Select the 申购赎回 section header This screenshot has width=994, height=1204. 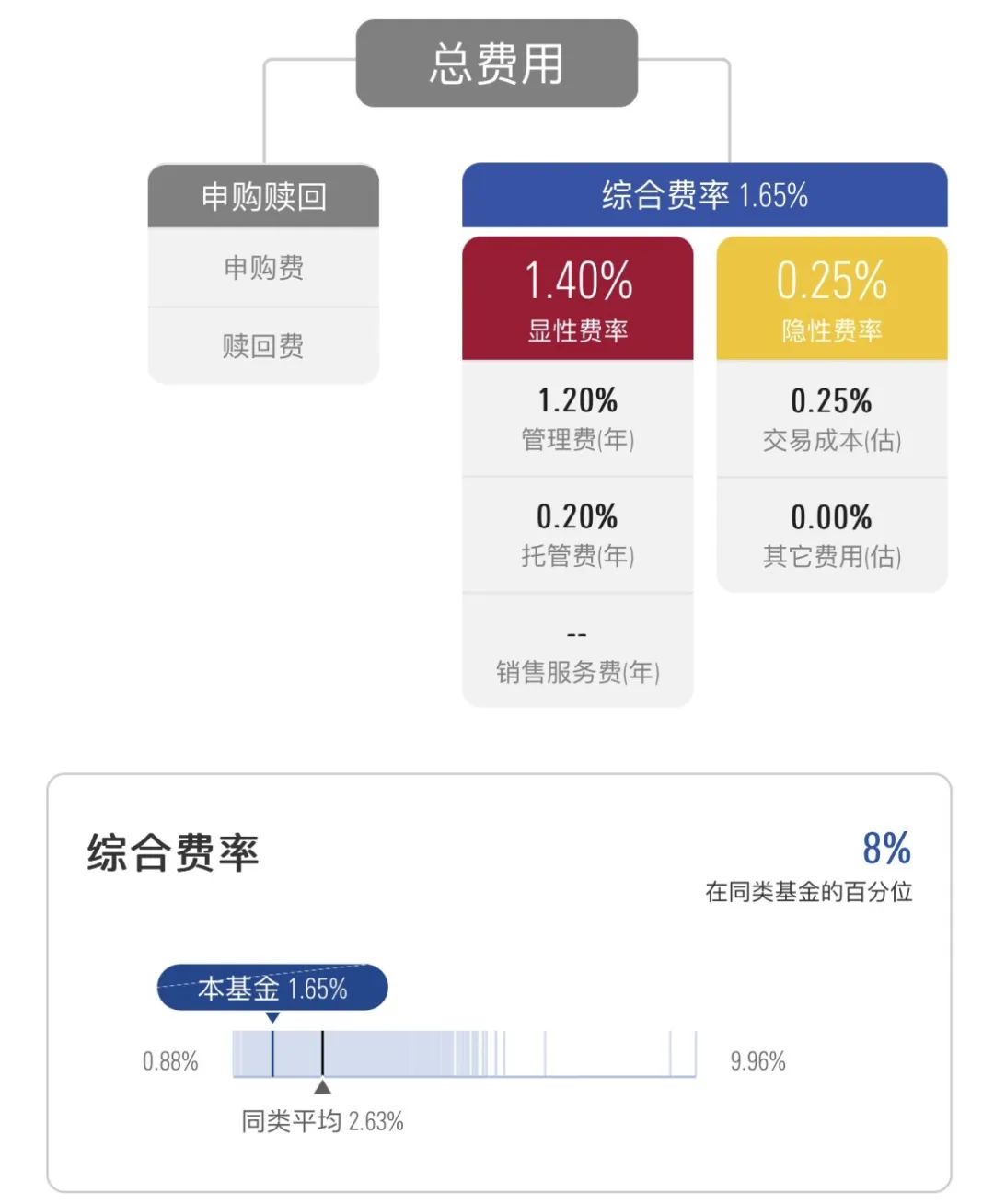tap(263, 196)
